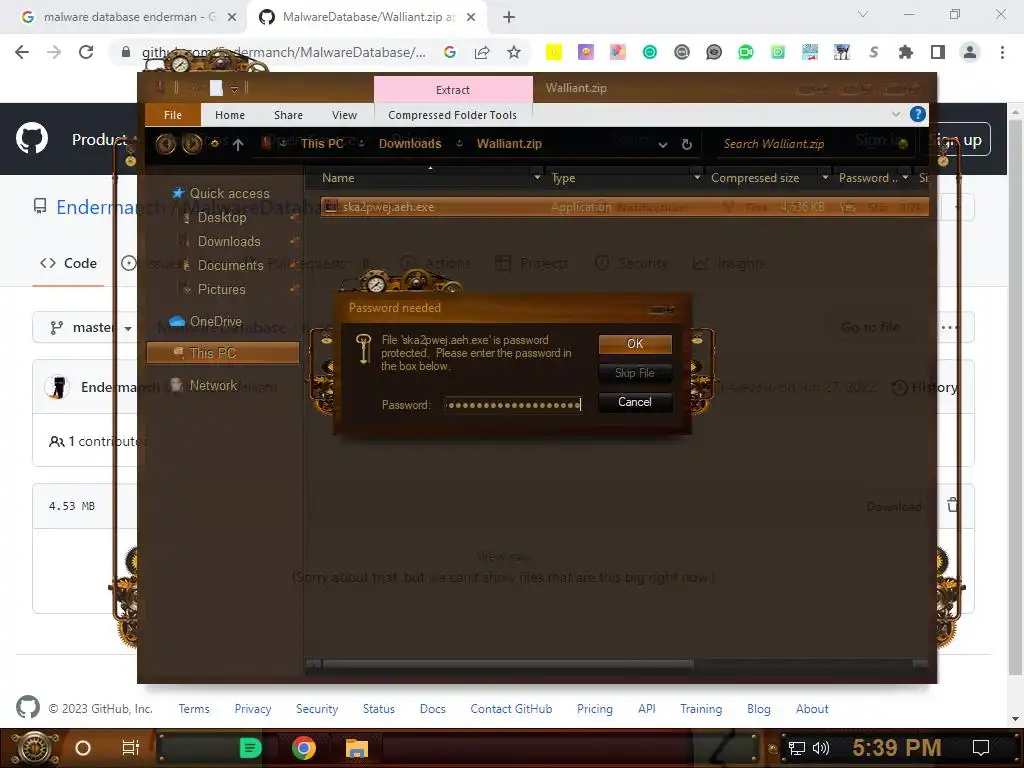Viewport: 1024px width, 768px height.
Task: Open the steampunk Start button
Action: tap(36, 748)
